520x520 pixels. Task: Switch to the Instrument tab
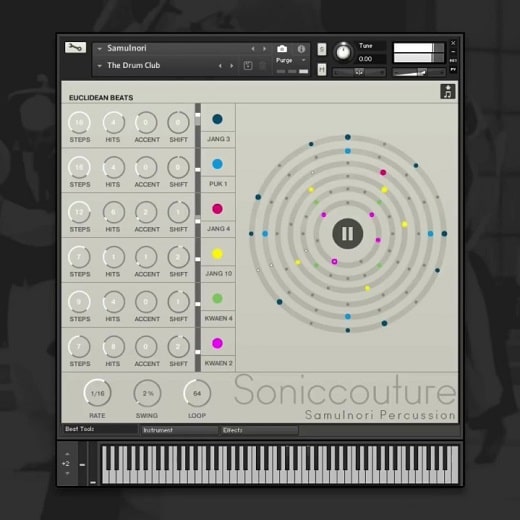click(180, 430)
